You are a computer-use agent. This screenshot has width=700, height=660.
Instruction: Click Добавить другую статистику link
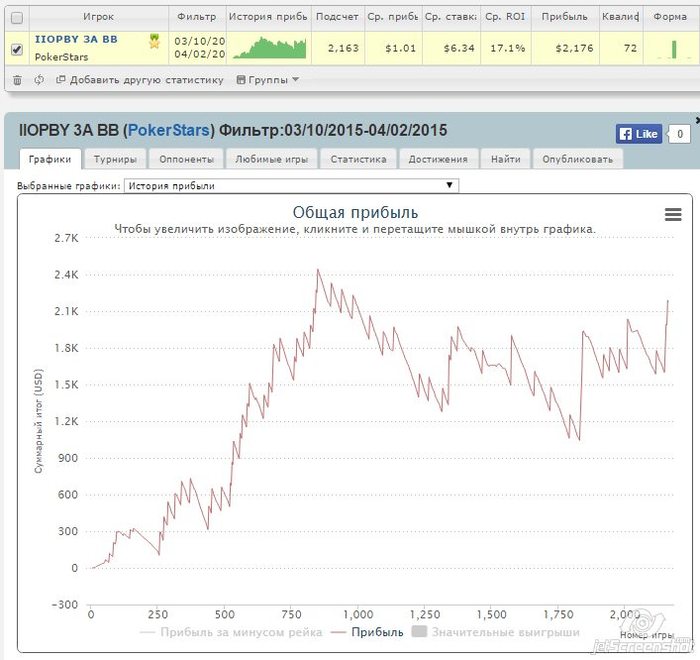(x=139, y=80)
